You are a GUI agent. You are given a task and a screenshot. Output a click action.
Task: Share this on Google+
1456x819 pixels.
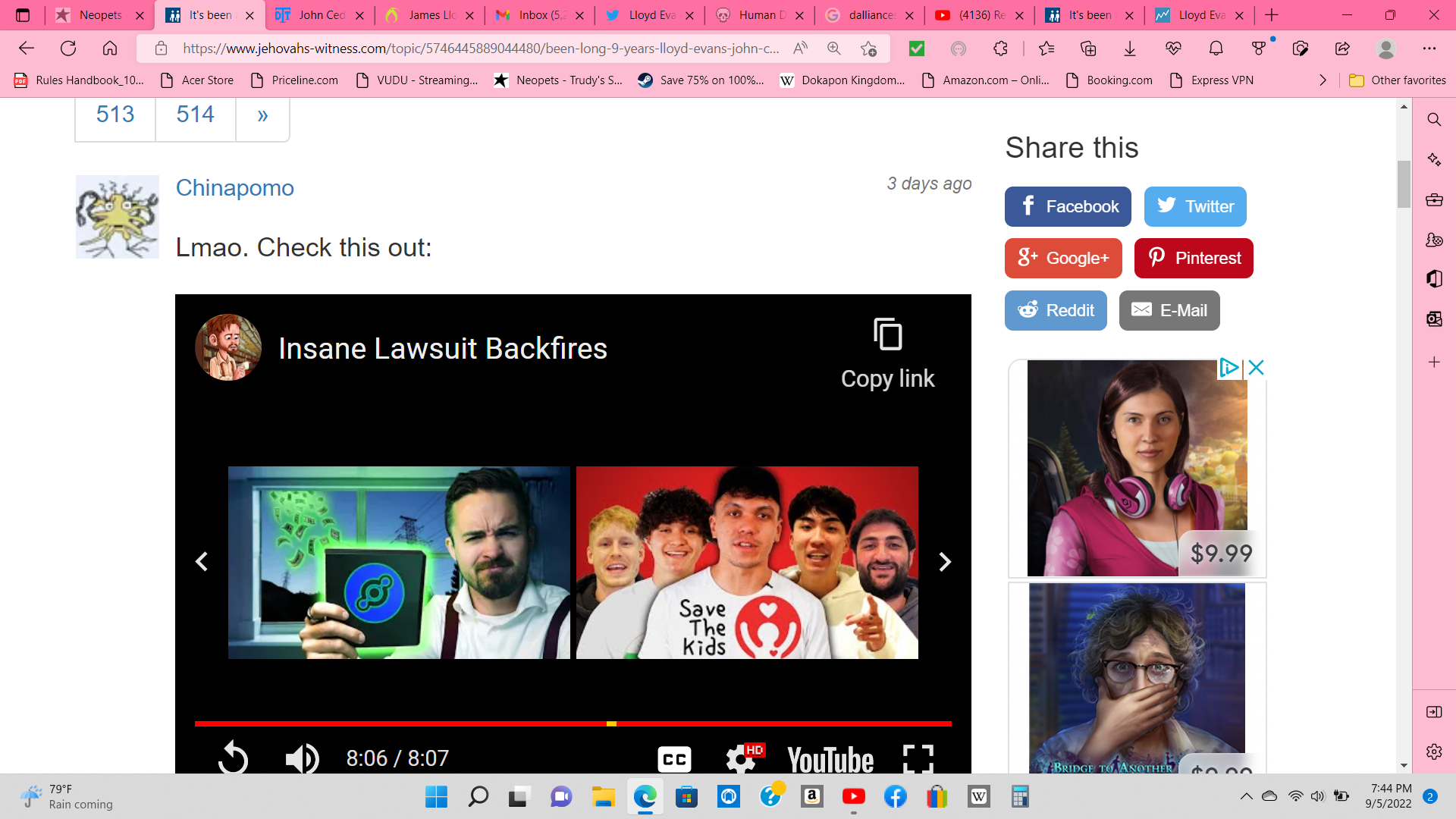(1063, 259)
